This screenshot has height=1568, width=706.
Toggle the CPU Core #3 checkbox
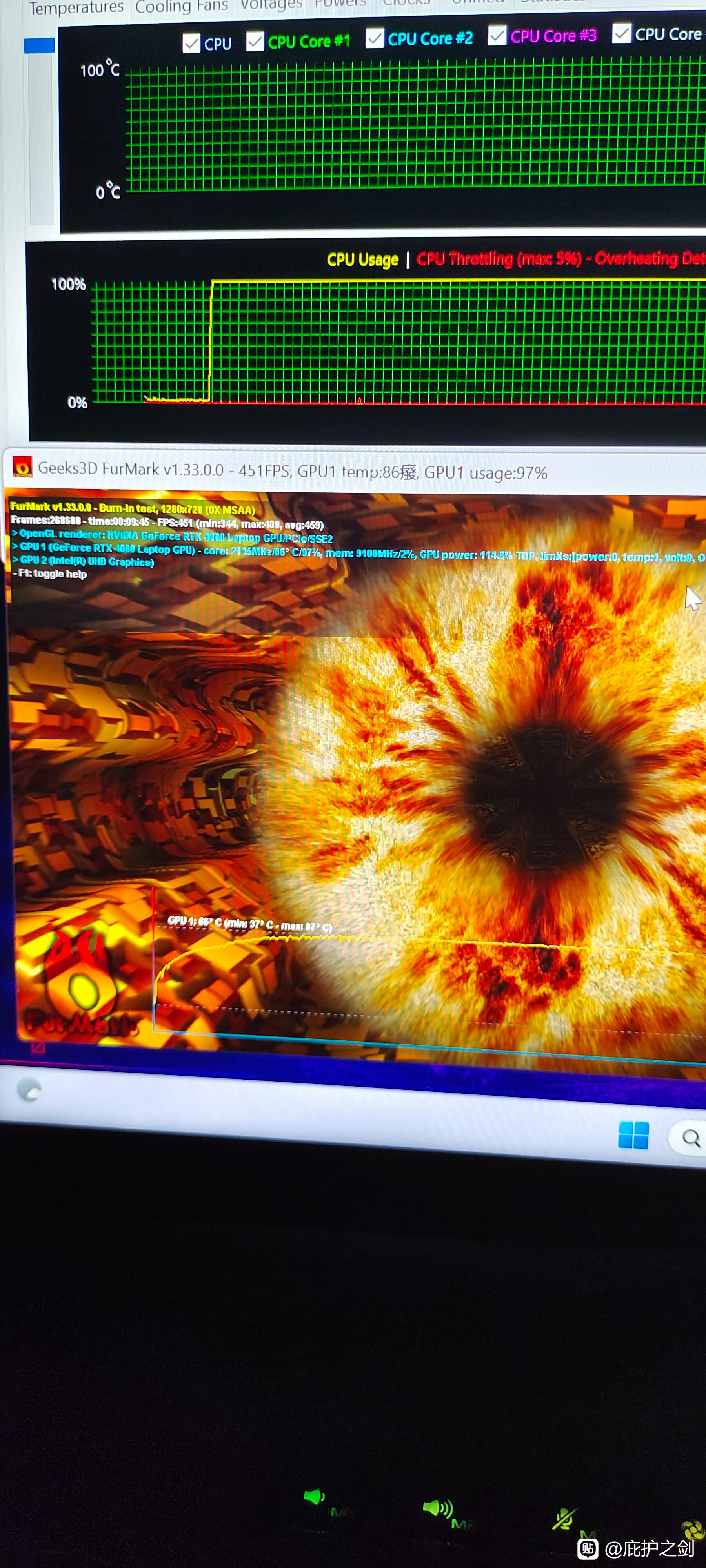tap(497, 35)
